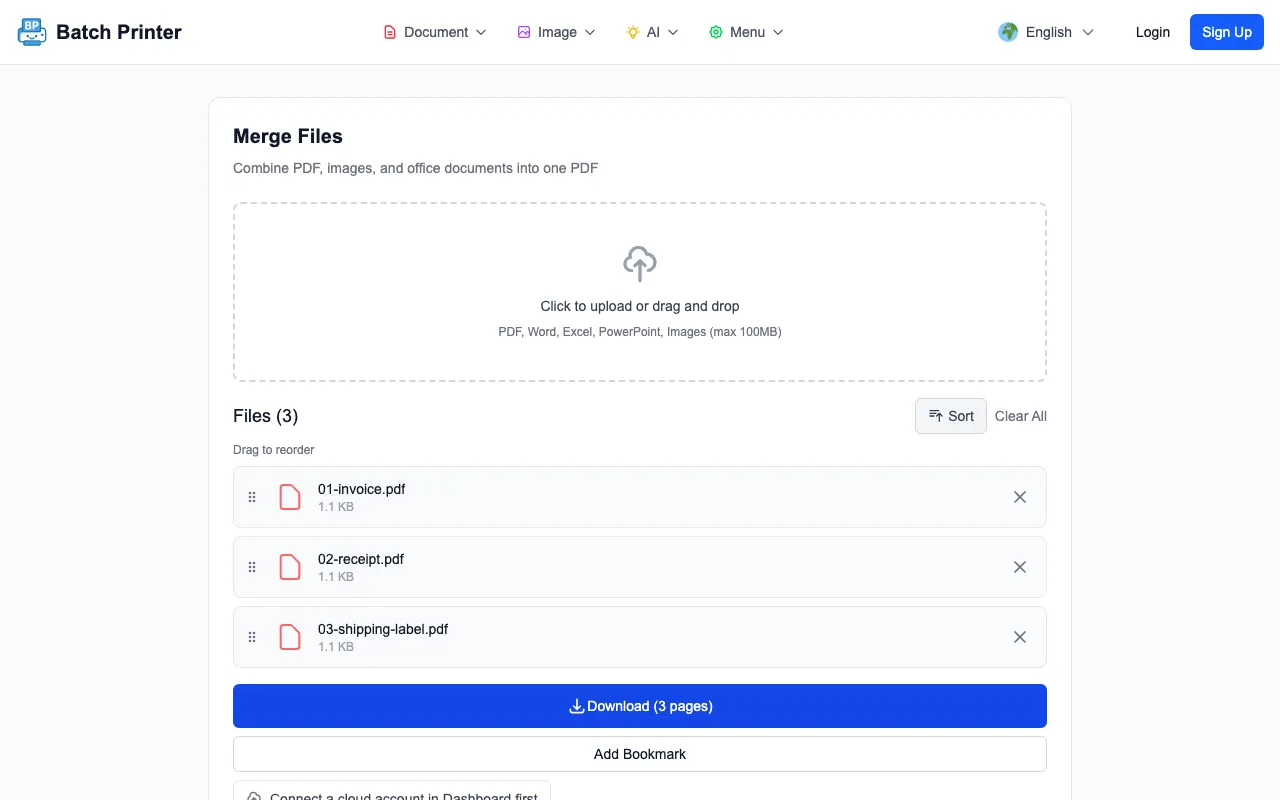
Task: Remove 01-invoice.pdf with its X icon
Action: point(1020,497)
